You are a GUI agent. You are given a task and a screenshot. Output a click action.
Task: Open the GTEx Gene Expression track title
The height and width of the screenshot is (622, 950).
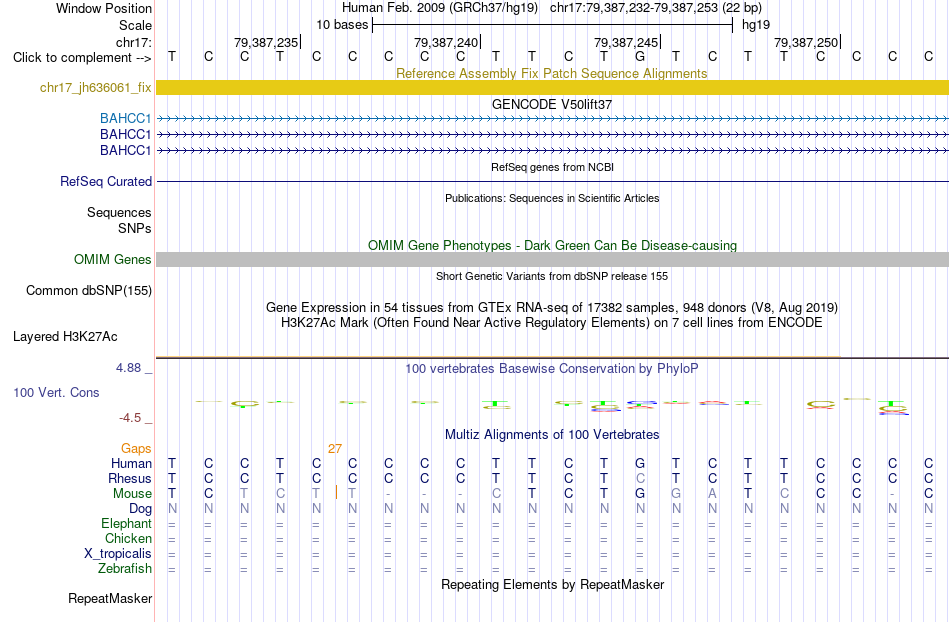(552, 308)
